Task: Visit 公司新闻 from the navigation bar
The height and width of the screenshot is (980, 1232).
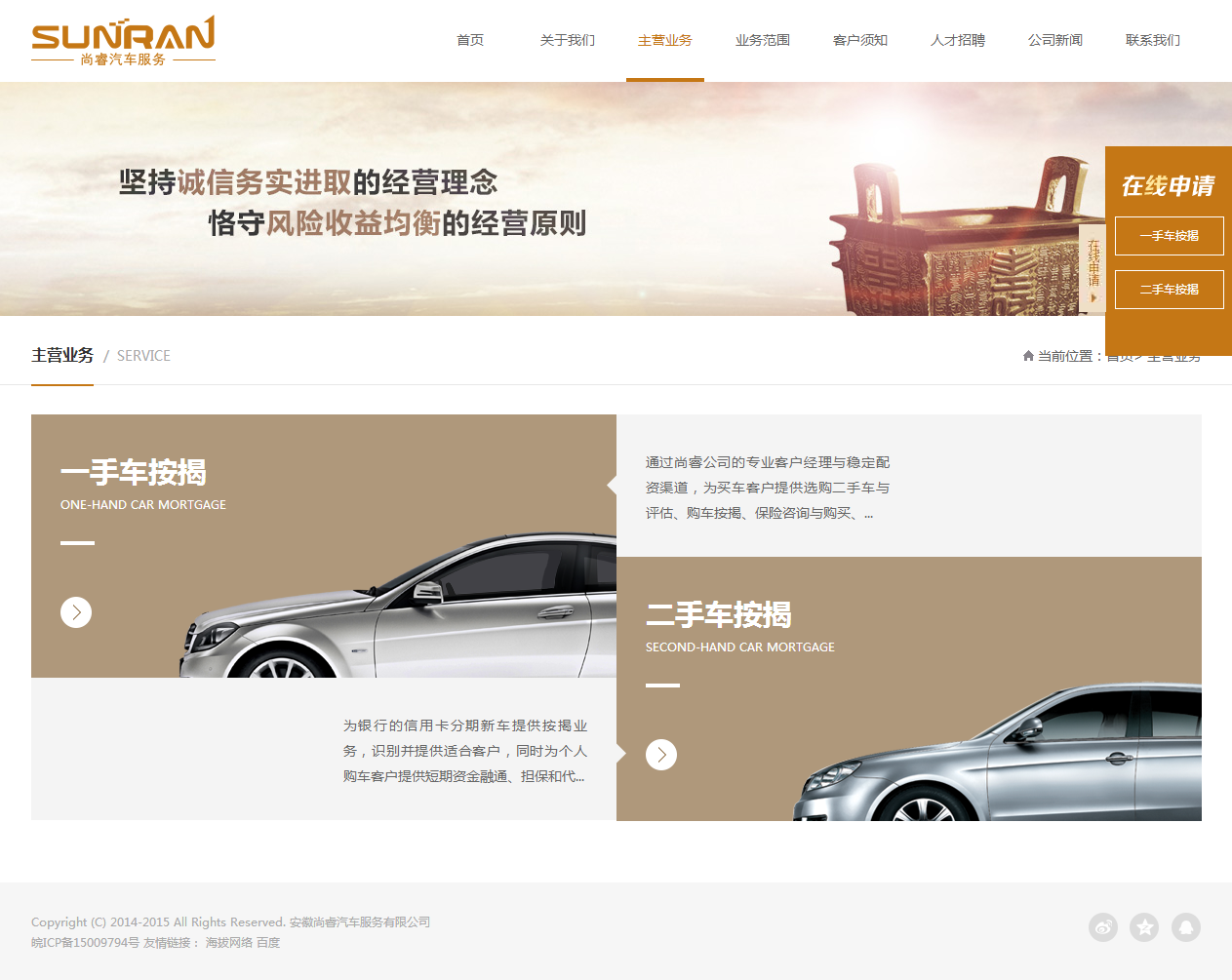Action: click(1055, 40)
